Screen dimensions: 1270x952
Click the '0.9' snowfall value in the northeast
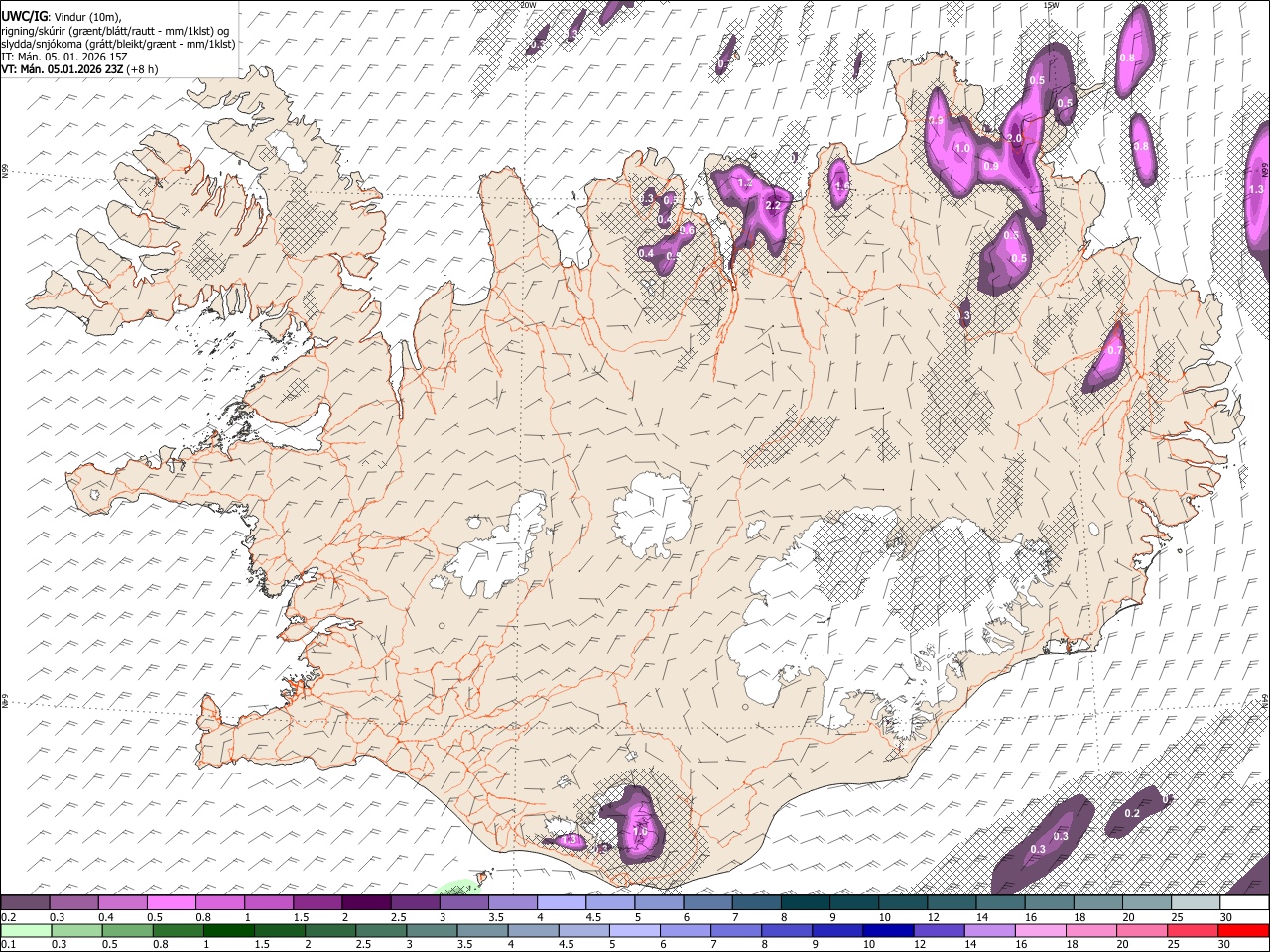[x=991, y=167]
